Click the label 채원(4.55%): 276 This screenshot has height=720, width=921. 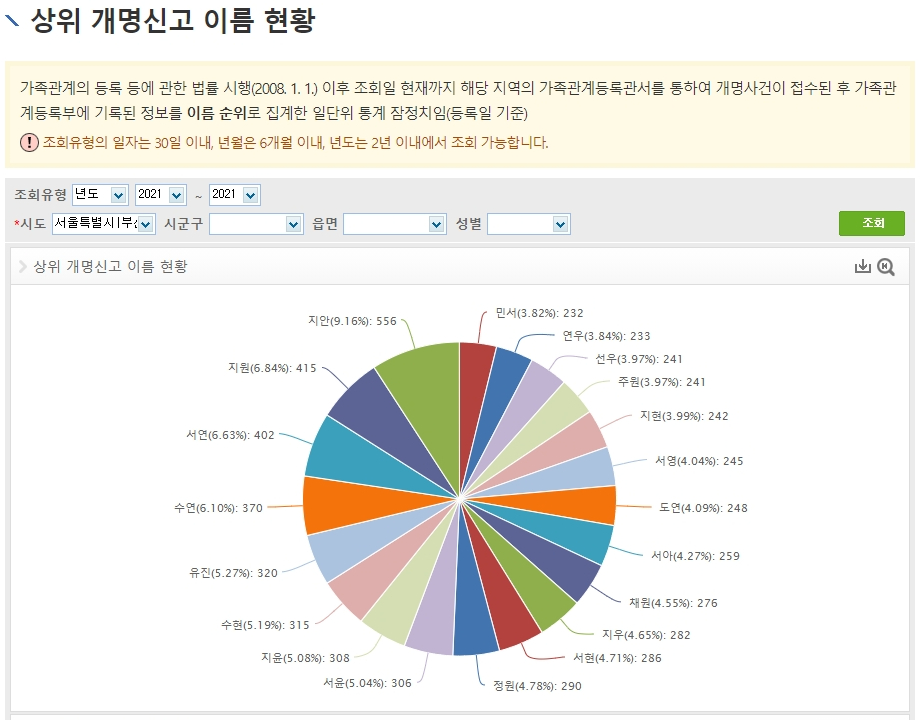point(673,603)
